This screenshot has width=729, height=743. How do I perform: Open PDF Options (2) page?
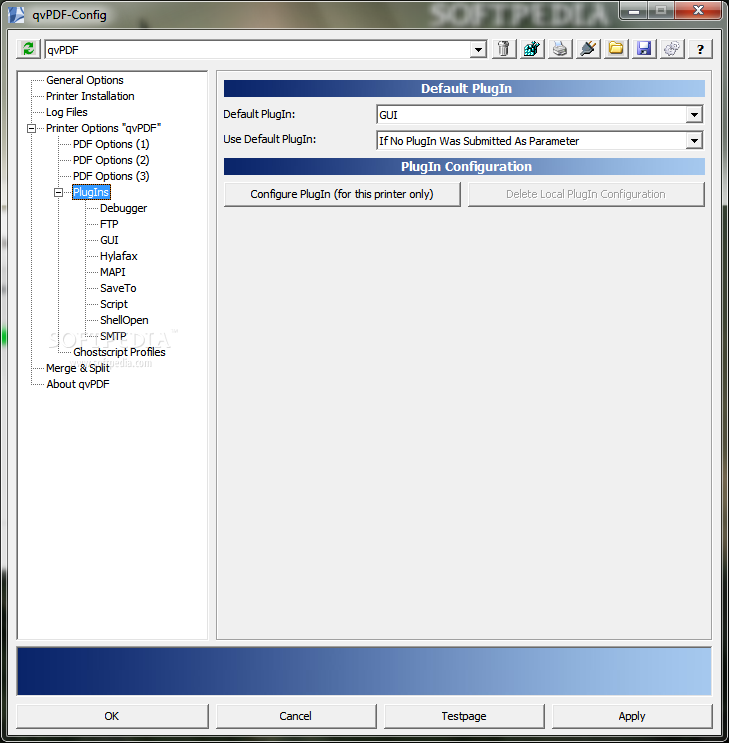[111, 160]
